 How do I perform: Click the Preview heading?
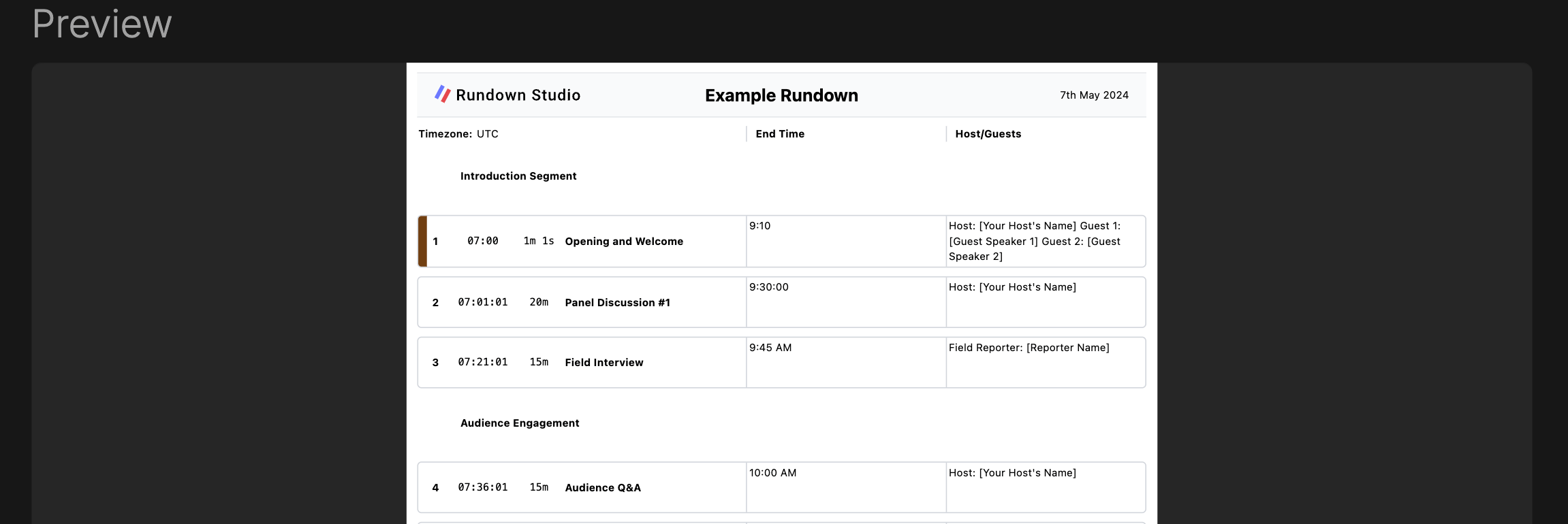tap(102, 24)
